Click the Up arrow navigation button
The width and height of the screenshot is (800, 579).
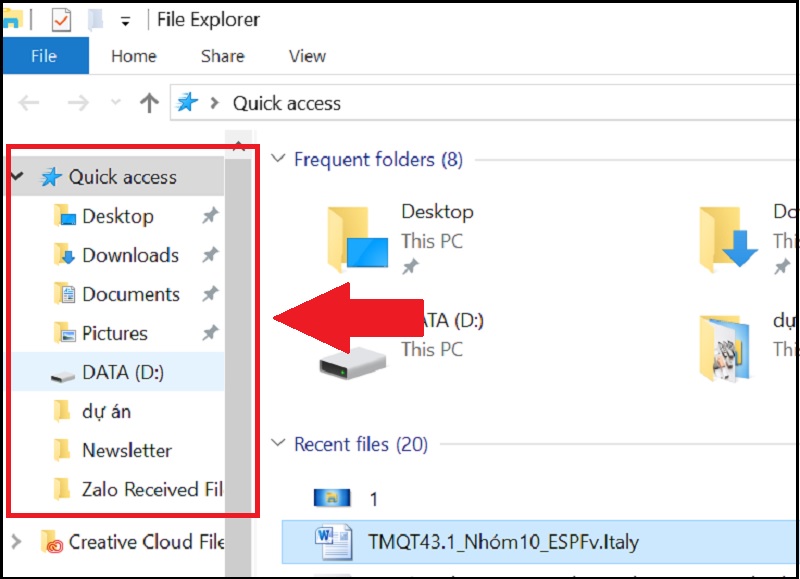tap(149, 103)
